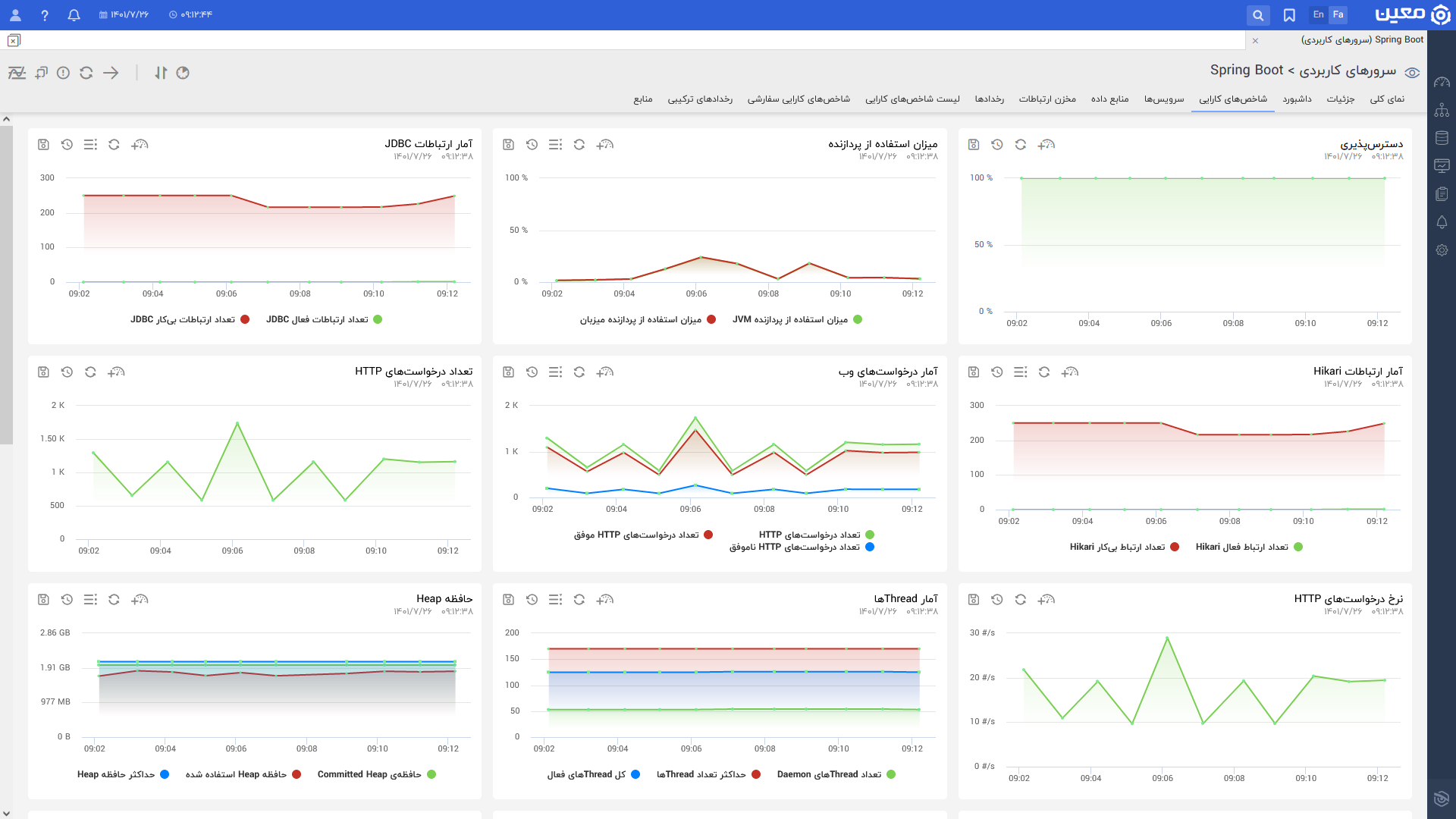
Task: Open the help question mark icon
Action: 45,15
